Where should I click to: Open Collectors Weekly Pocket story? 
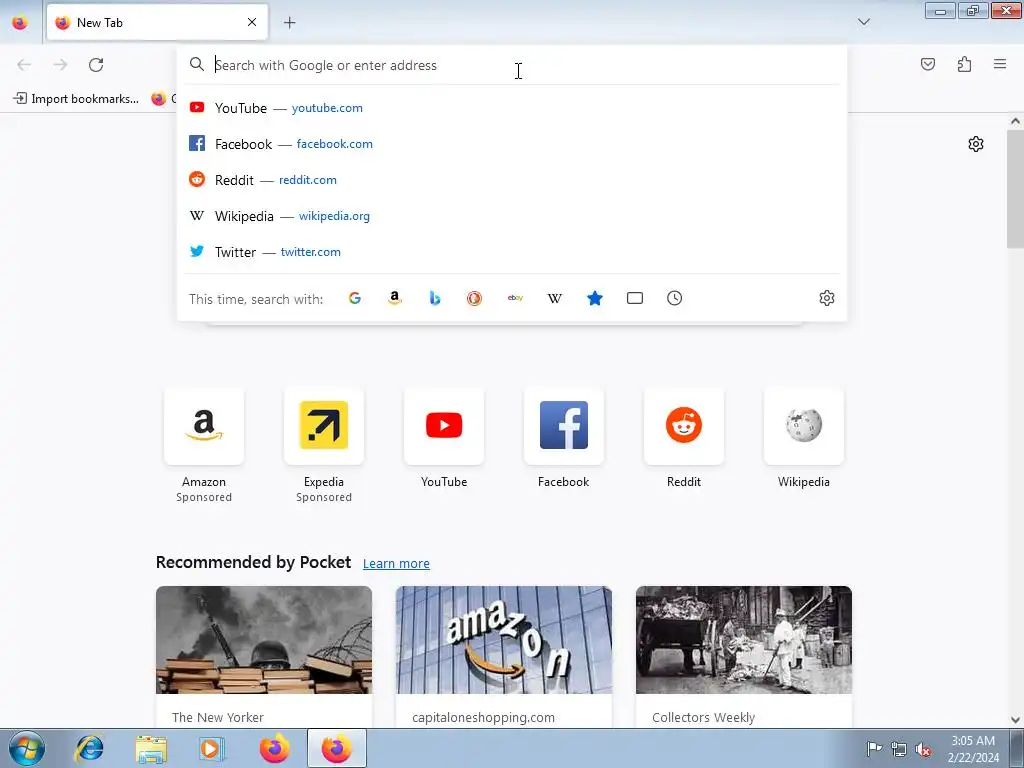744,656
